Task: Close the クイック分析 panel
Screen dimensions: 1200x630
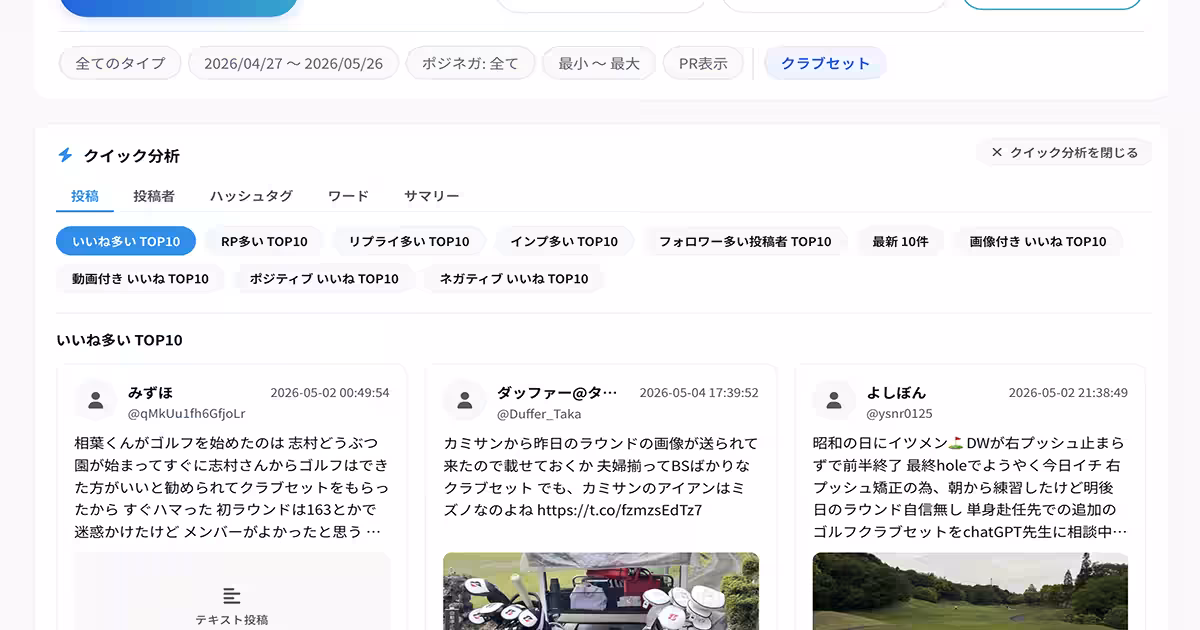Action: (x=1064, y=152)
